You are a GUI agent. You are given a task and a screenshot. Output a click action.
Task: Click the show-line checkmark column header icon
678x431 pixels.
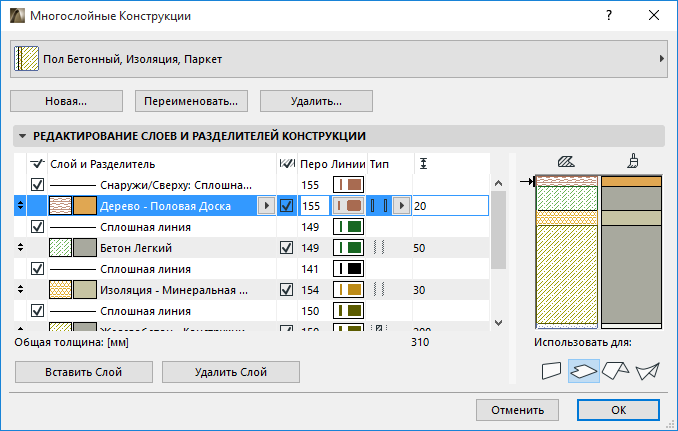point(38,163)
